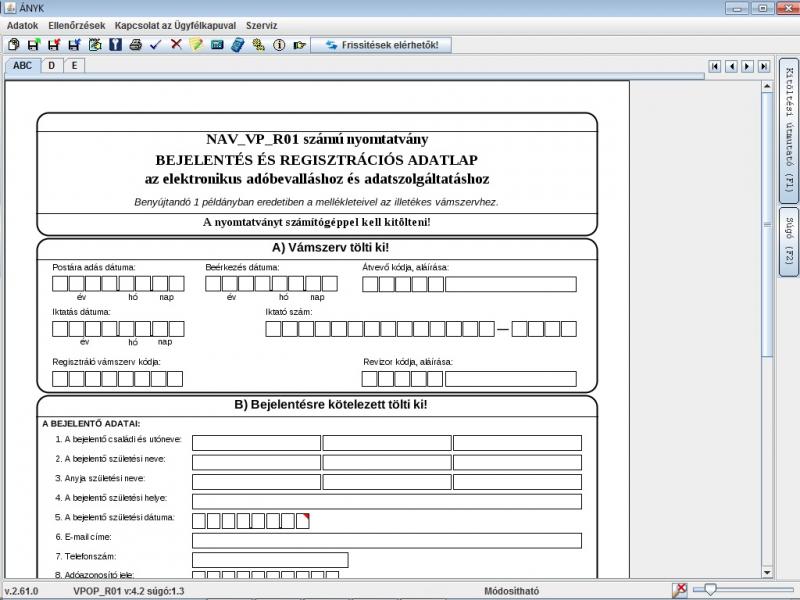This screenshot has width=800, height=600.
Task: Open the Adatok menu
Action: click(x=22, y=26)
